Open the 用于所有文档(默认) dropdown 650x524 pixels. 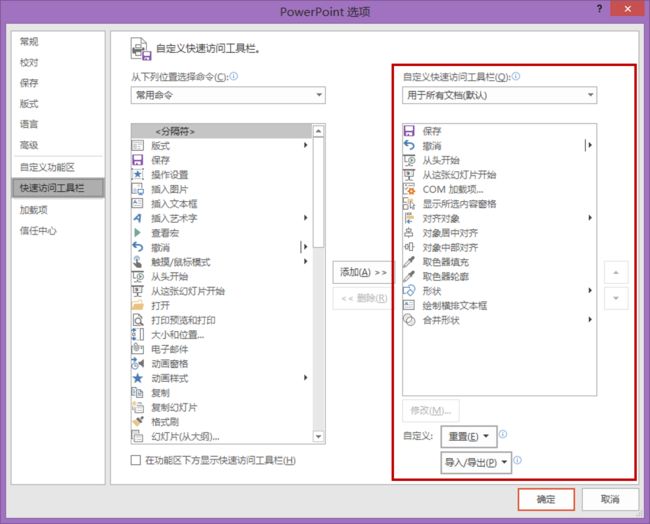(x=500, y=95)
